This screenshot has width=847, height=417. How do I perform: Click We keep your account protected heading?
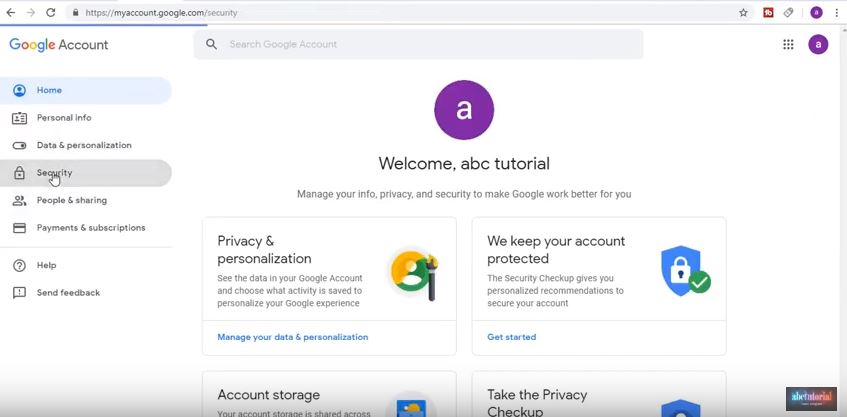[556, 250]
